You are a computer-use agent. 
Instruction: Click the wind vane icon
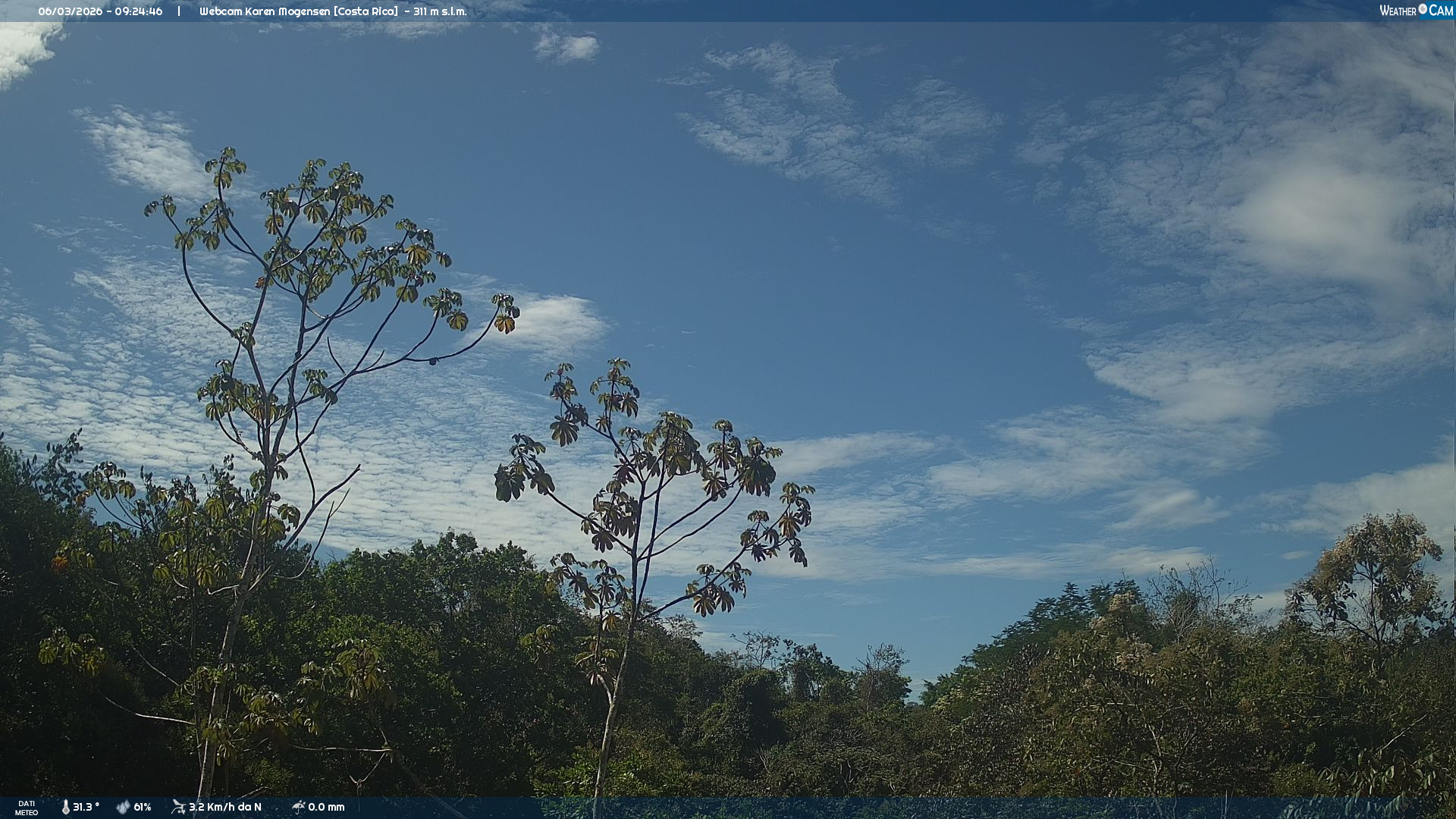click(178, 807)
